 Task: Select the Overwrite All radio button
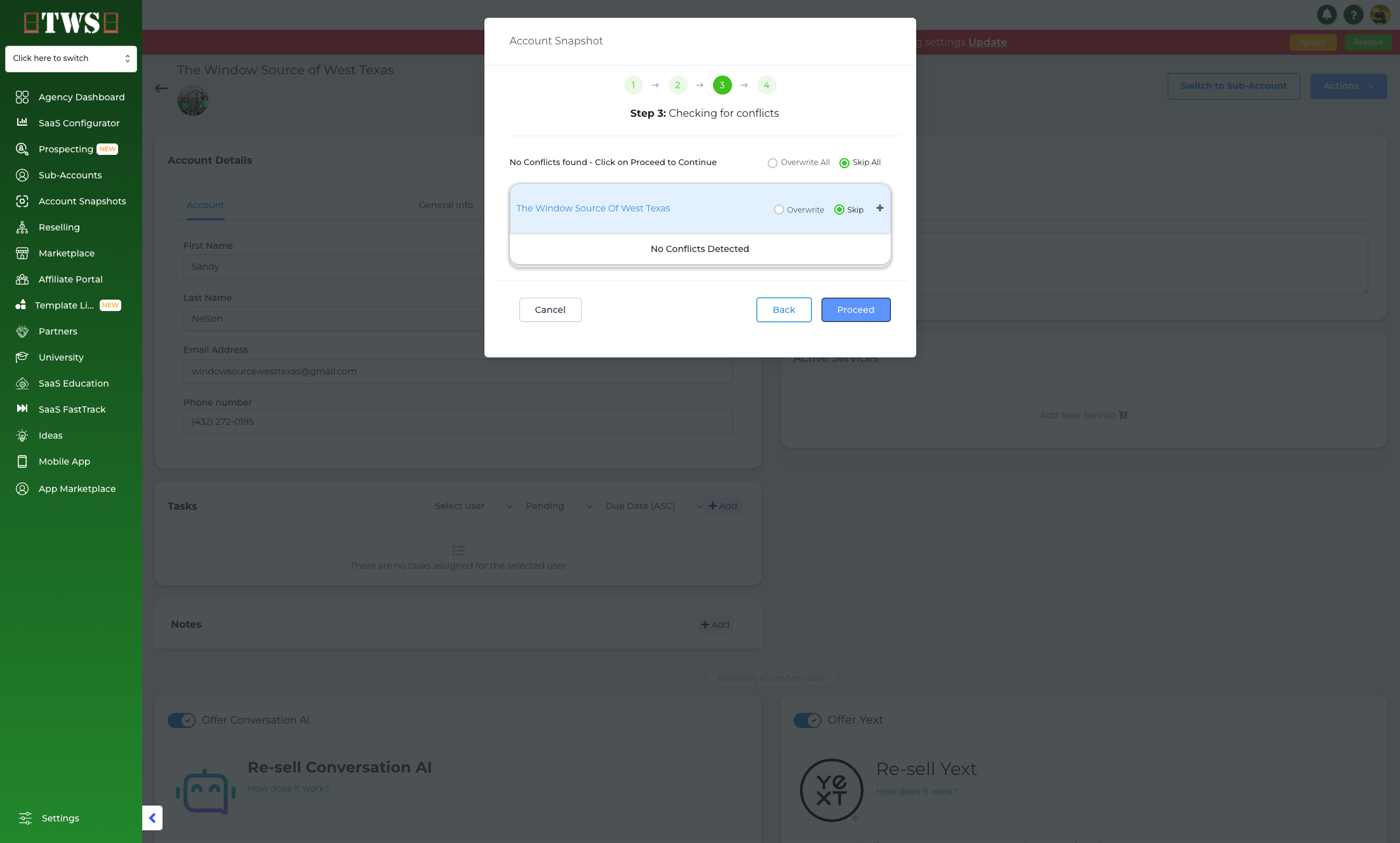773,163
